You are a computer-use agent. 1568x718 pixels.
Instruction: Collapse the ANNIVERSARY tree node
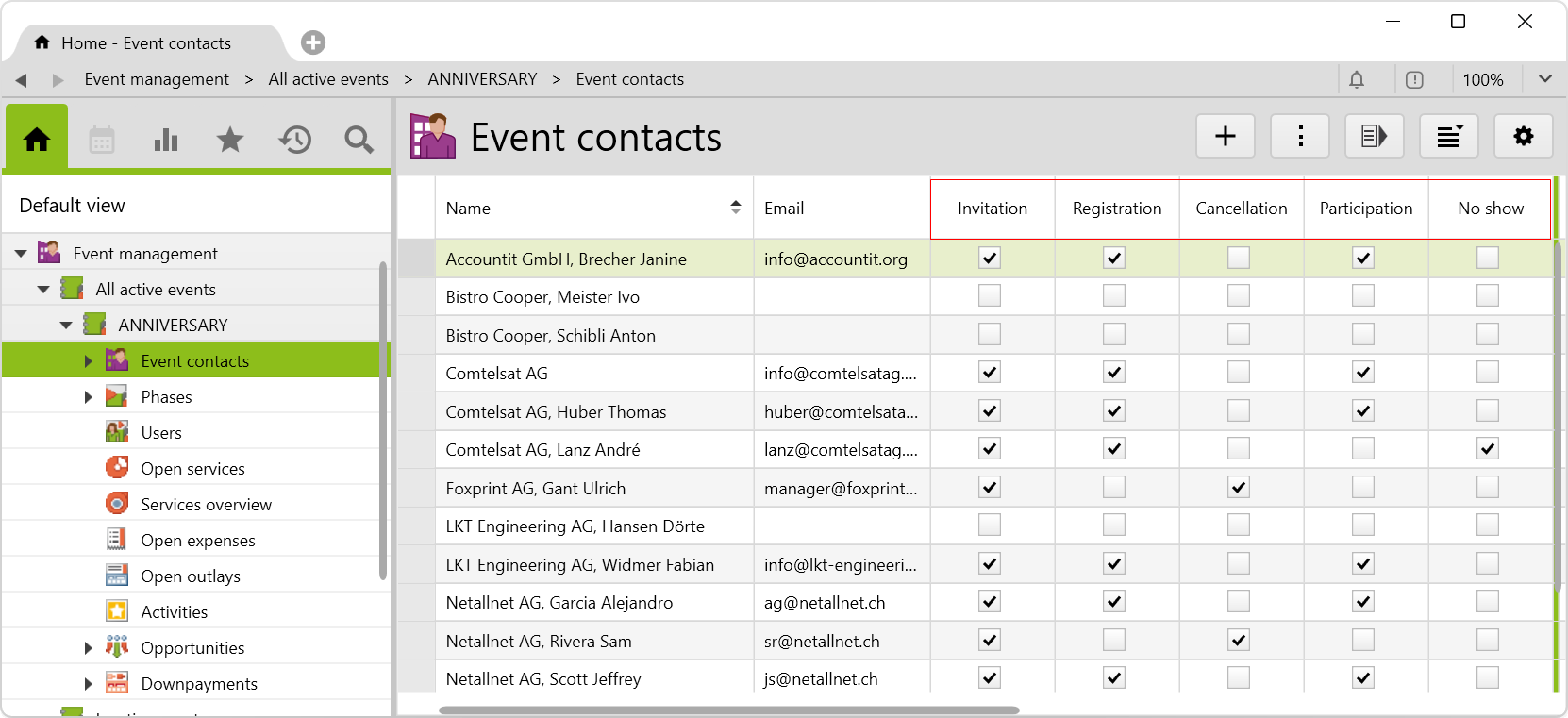pos(65,326)
